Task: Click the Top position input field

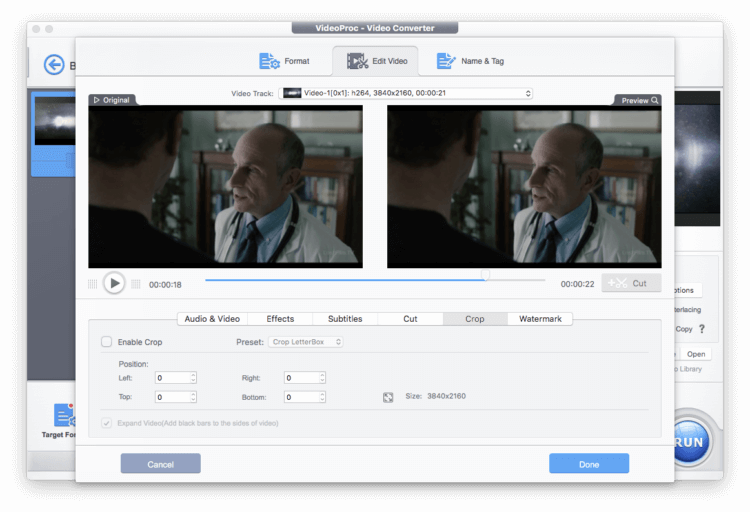Action: [x=172, y=397]
